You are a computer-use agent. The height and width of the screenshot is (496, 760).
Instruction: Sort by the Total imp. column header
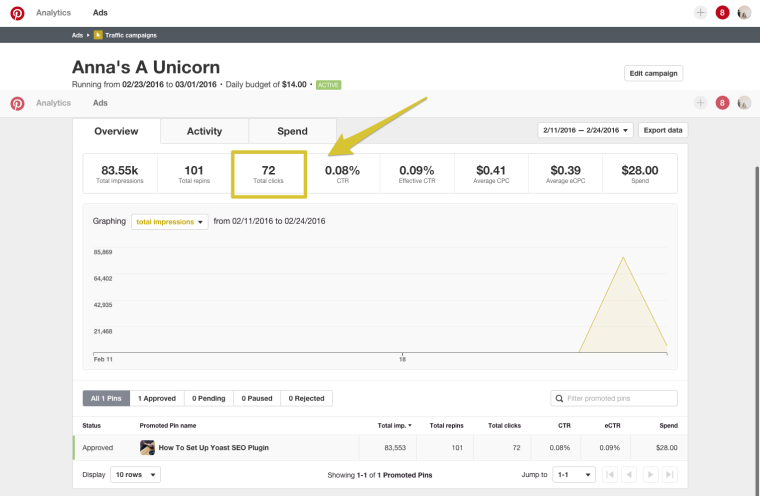click(x=395, y=426)
